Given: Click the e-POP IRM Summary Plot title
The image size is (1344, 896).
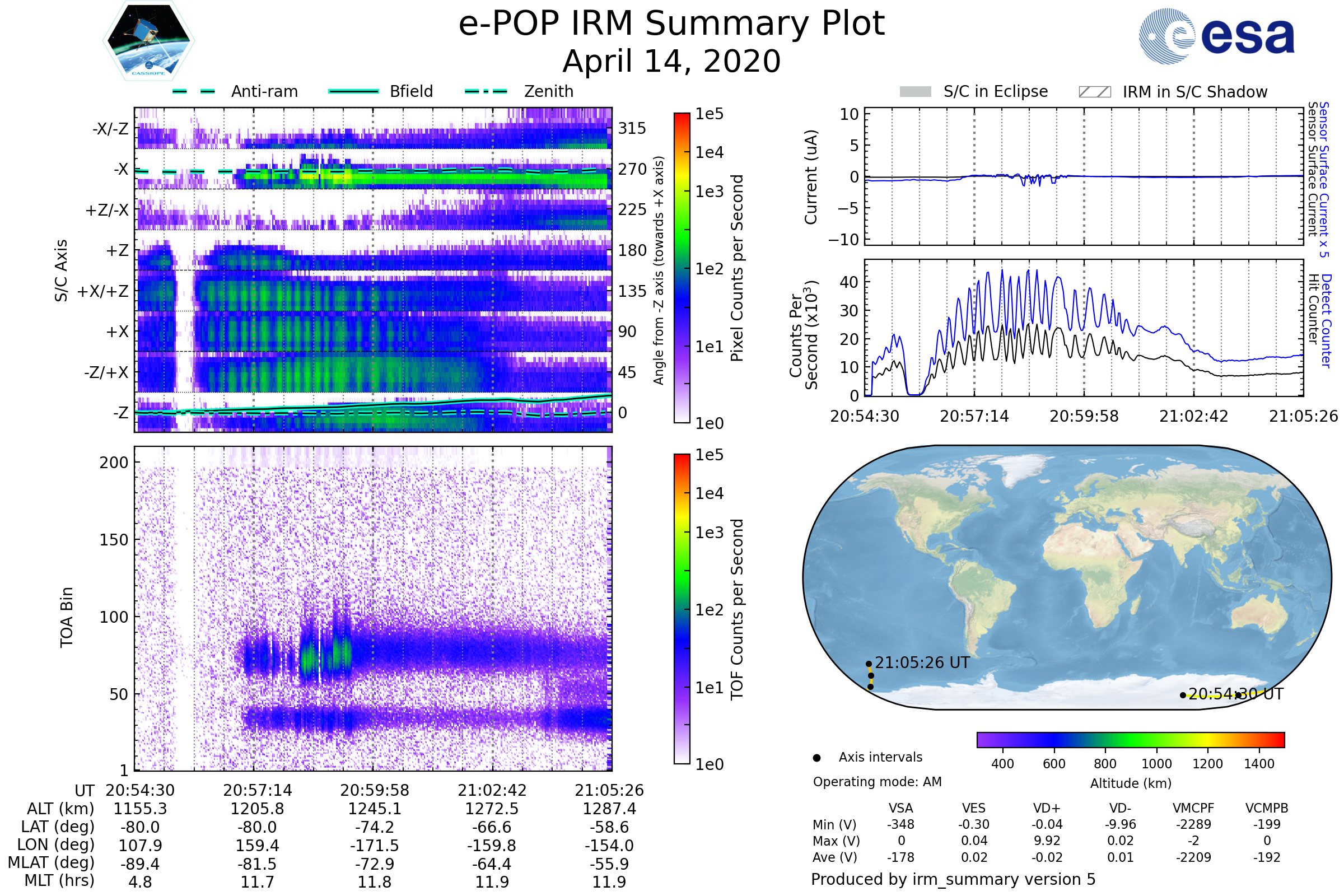Looking at the screenshot, I should coord(671,24).
